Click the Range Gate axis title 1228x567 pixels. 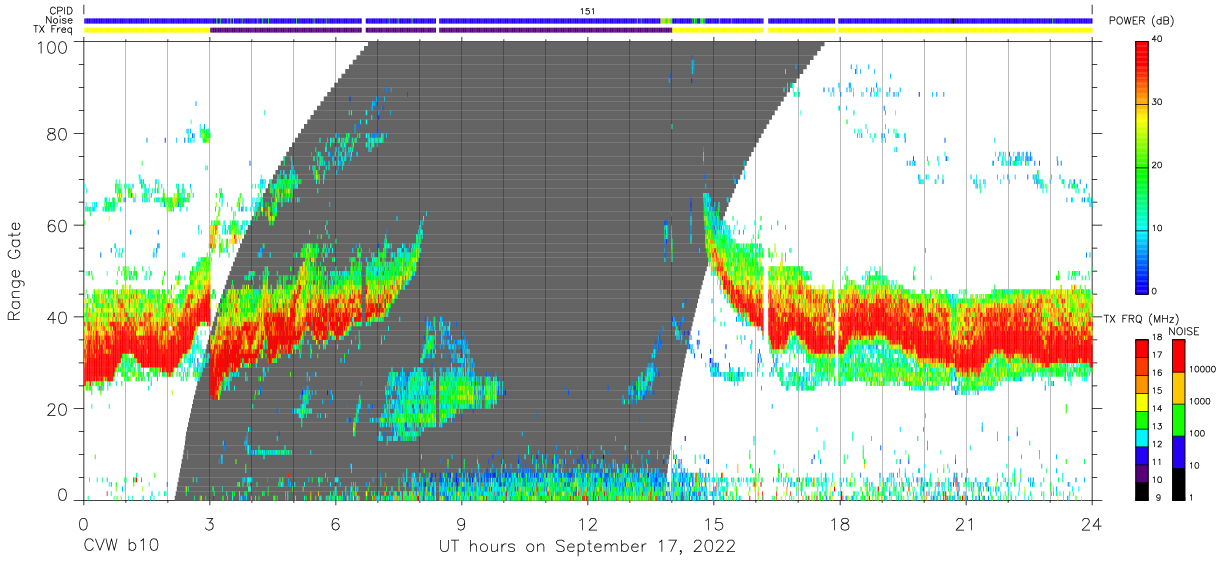pyautogui.click(x=15, y=271)
